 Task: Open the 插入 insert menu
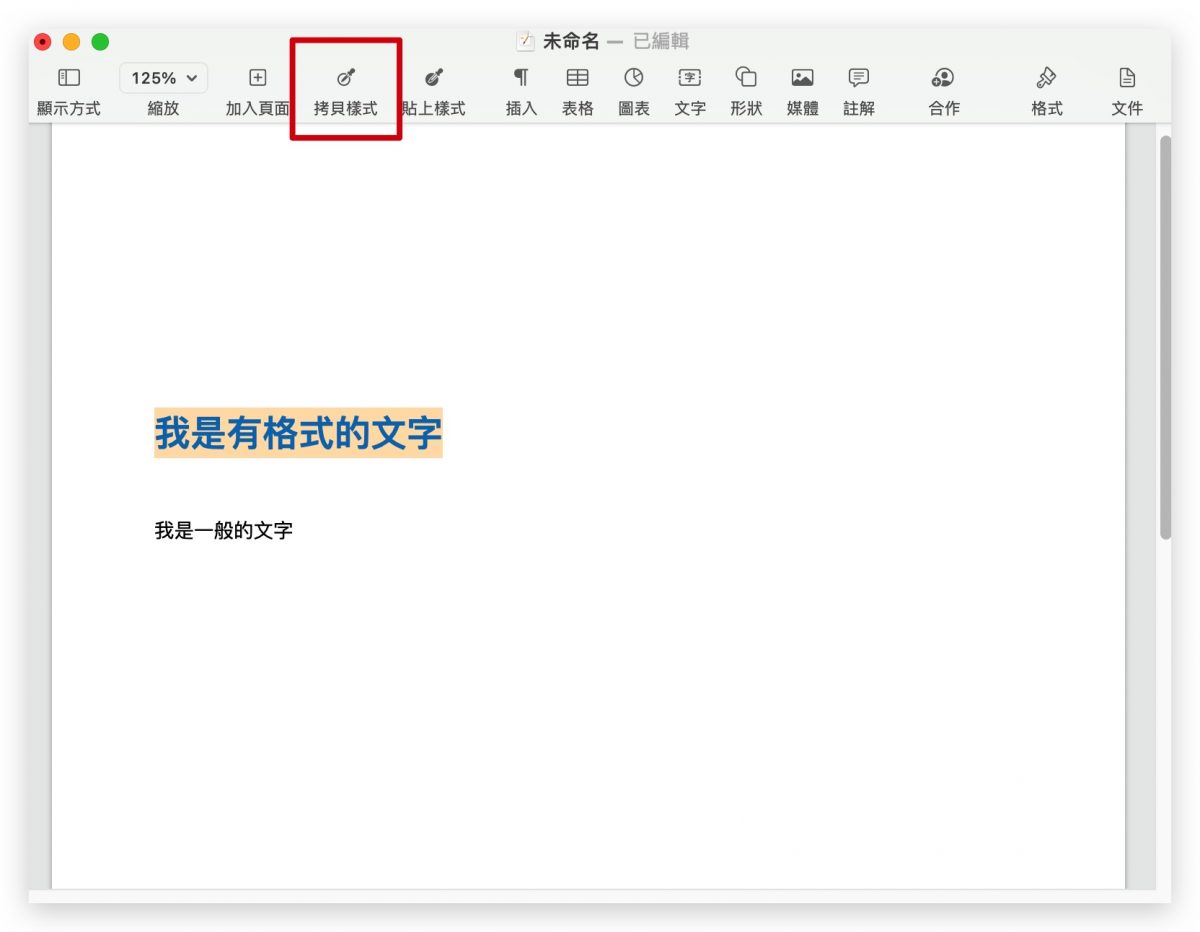[521, 91]
